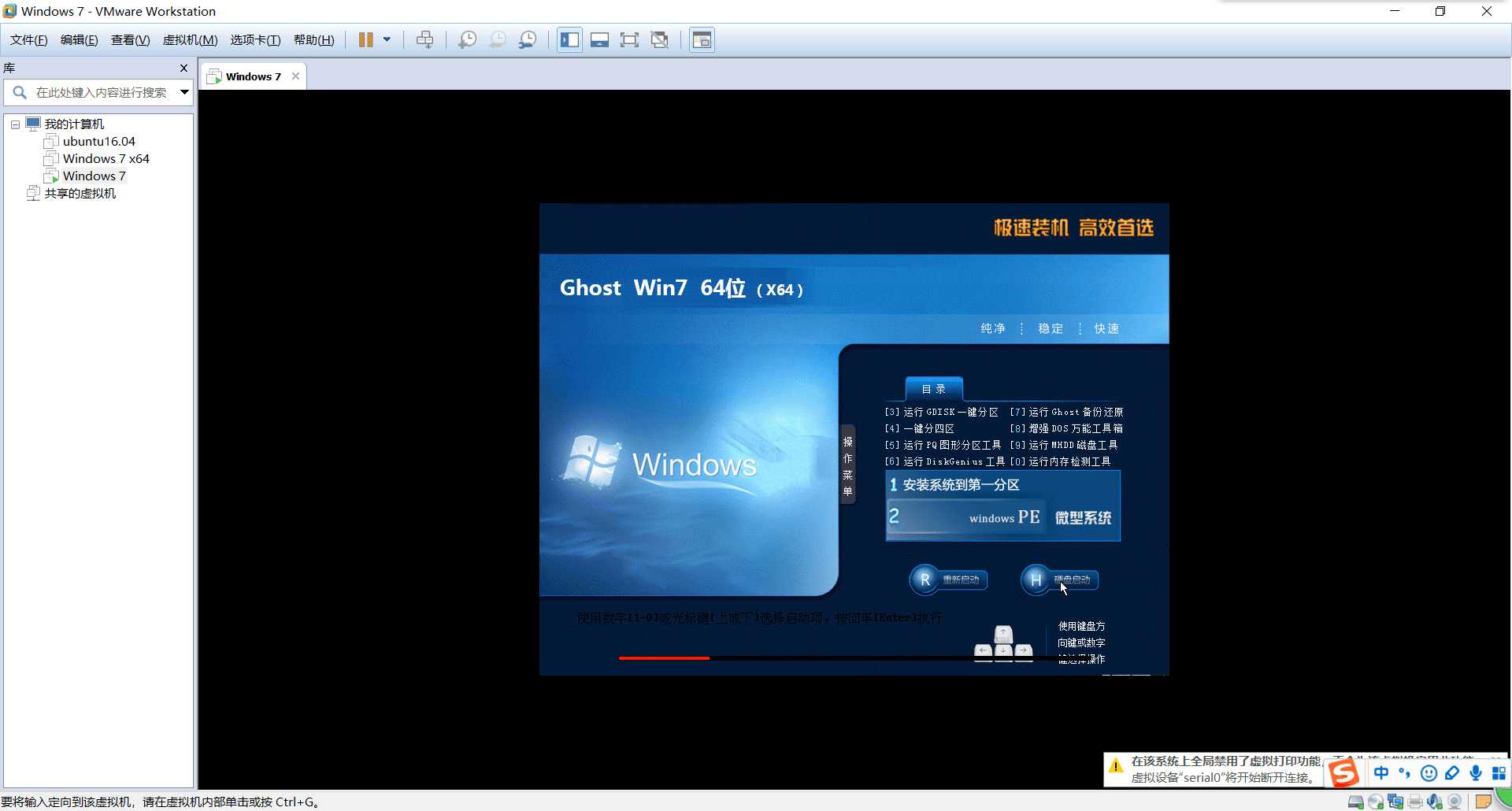
Task: Select 1 安装系统到第一分区
Action: click(1002, 485)
